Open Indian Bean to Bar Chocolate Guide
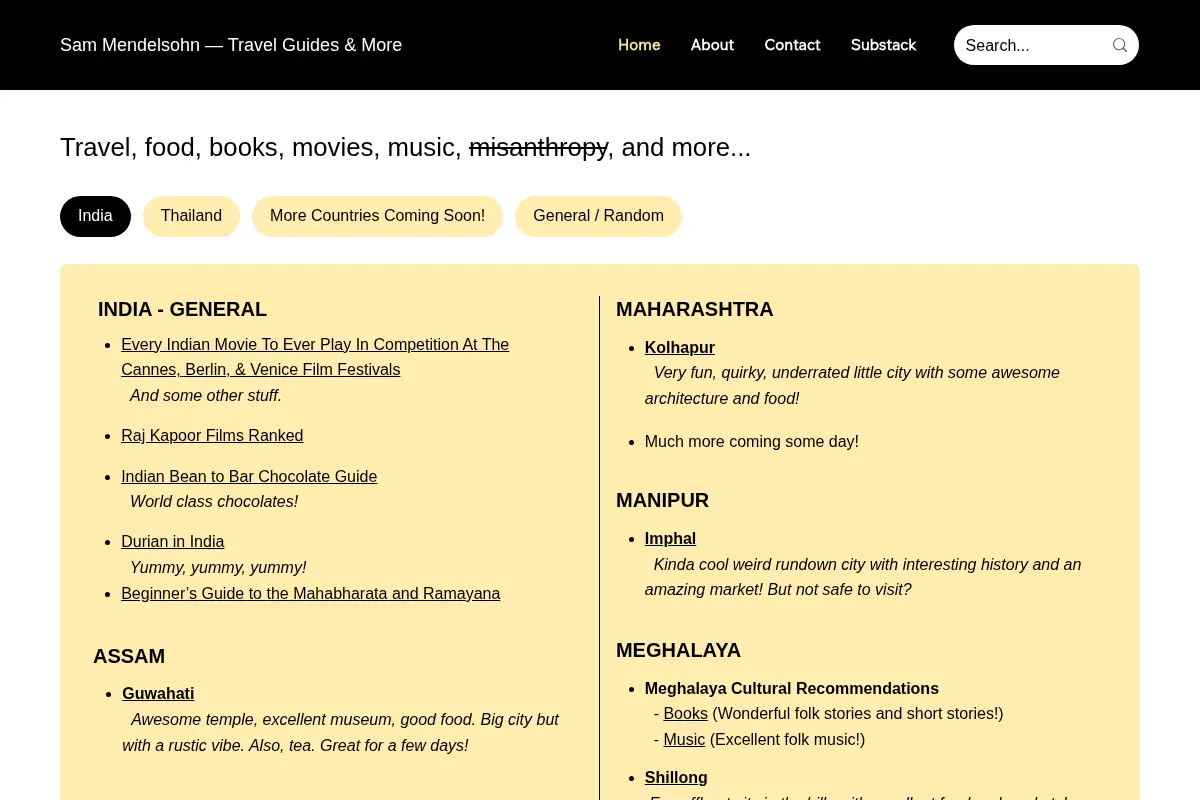The image size is (1200, 800). click(249, 477)
